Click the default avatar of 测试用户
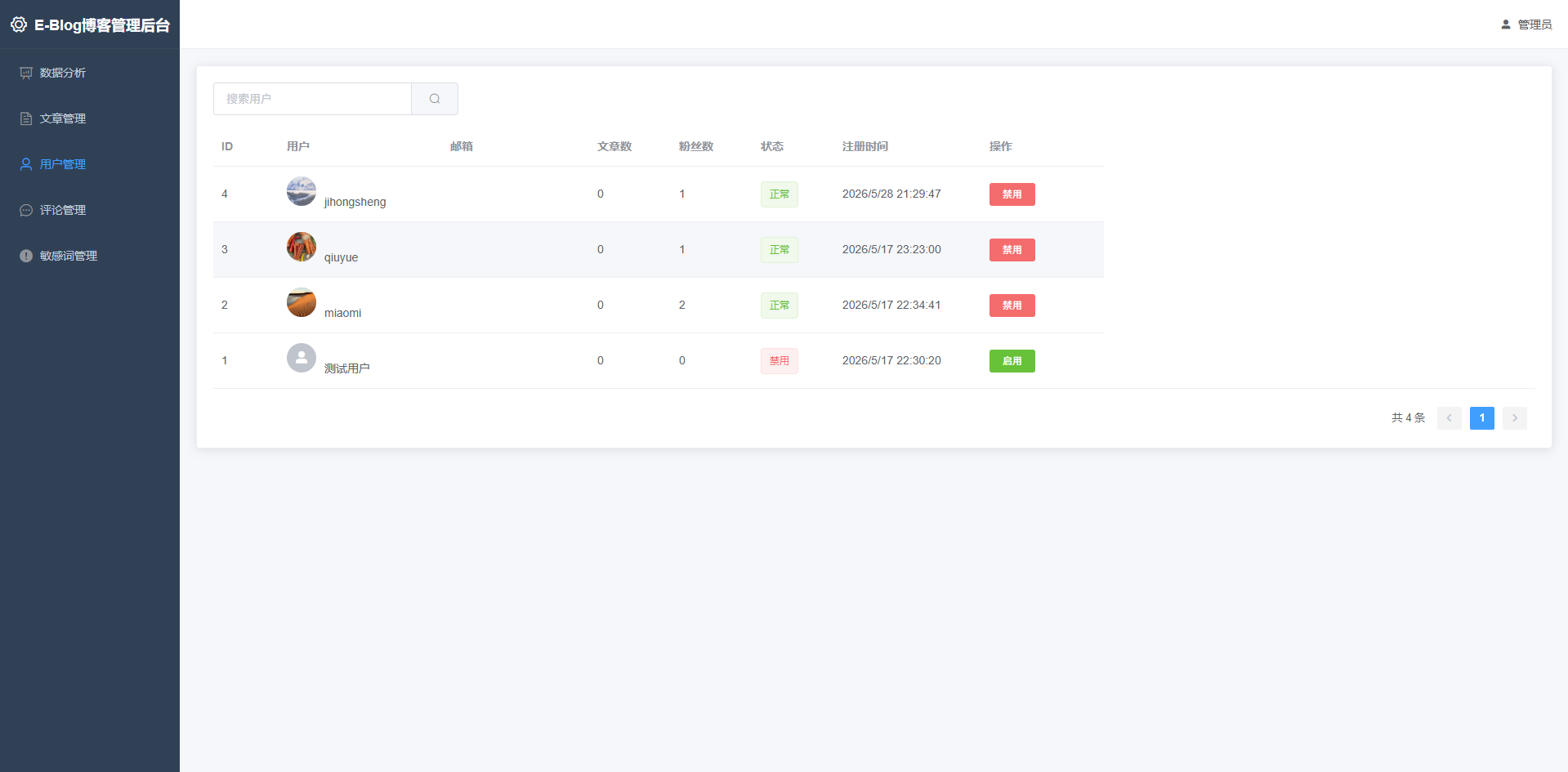 (x=302, y=358)
